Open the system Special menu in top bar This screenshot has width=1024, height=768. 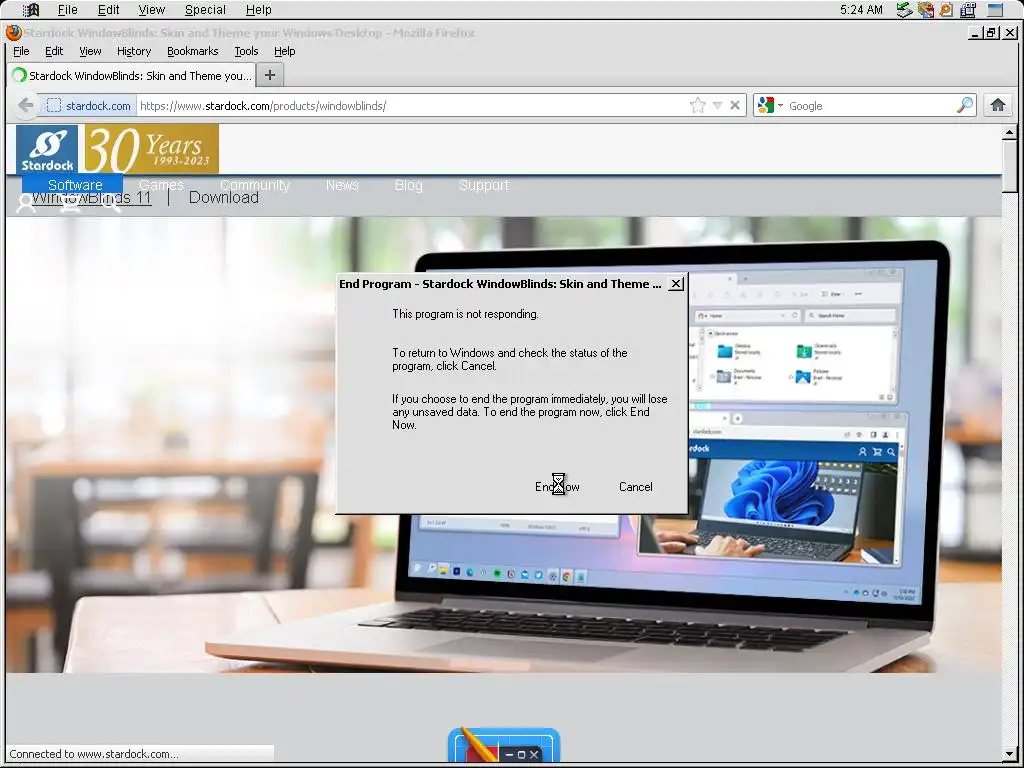(205, 10)
